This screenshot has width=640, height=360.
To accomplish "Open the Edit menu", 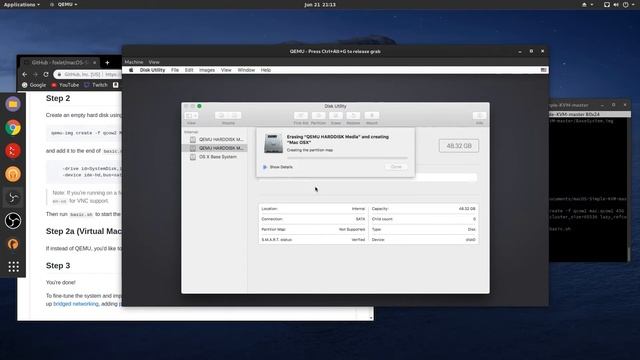I will [189, 70].
